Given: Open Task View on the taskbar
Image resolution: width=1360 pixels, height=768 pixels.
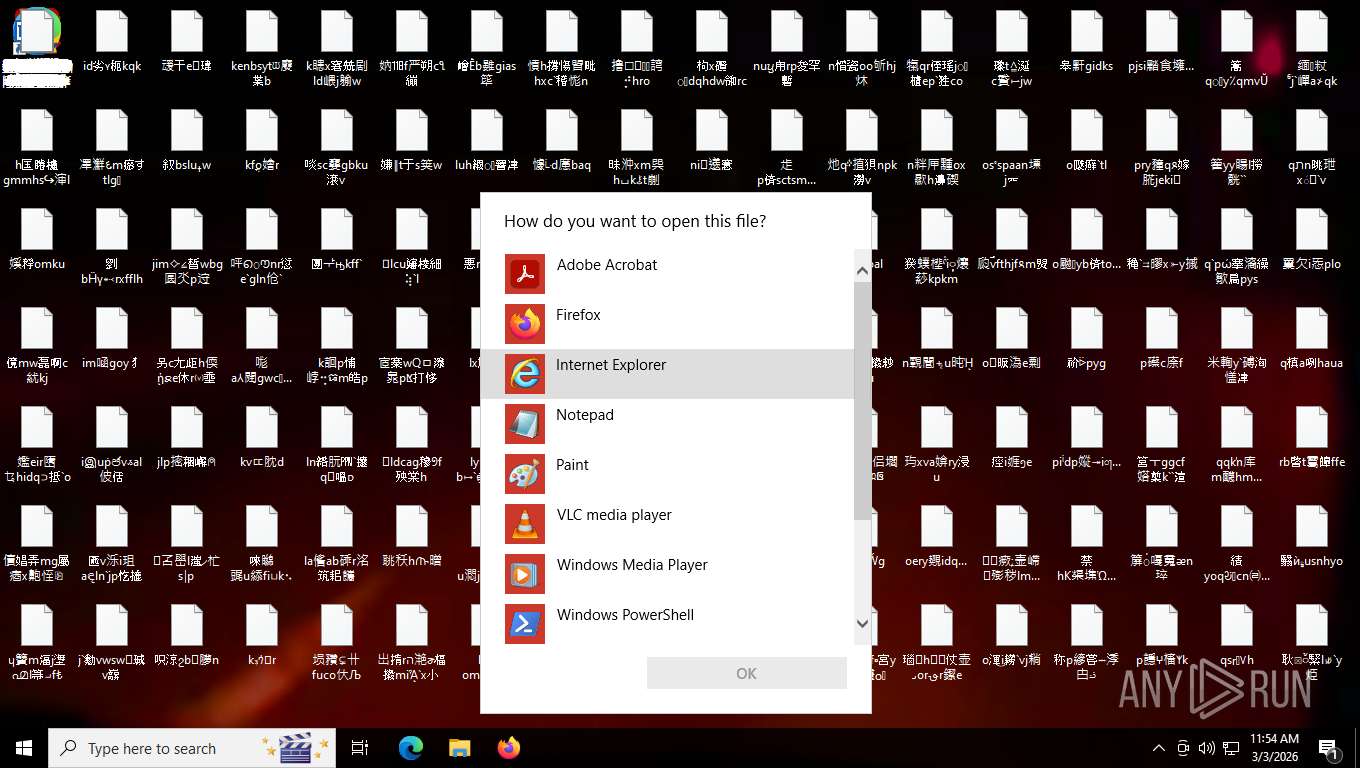Looking at the screenshot, I should pos(361,748).
